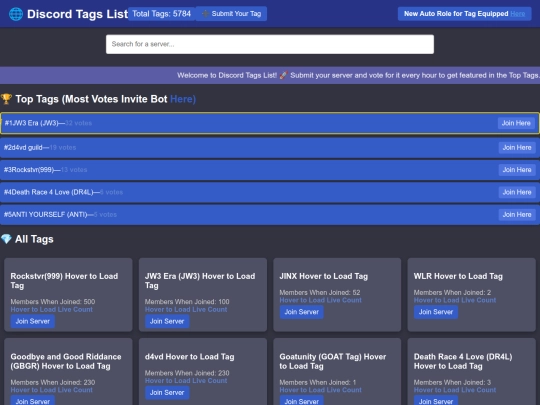Click Hover to Load Live Count on Death Race
Screen dimensions: 540x405
point(455,390)
